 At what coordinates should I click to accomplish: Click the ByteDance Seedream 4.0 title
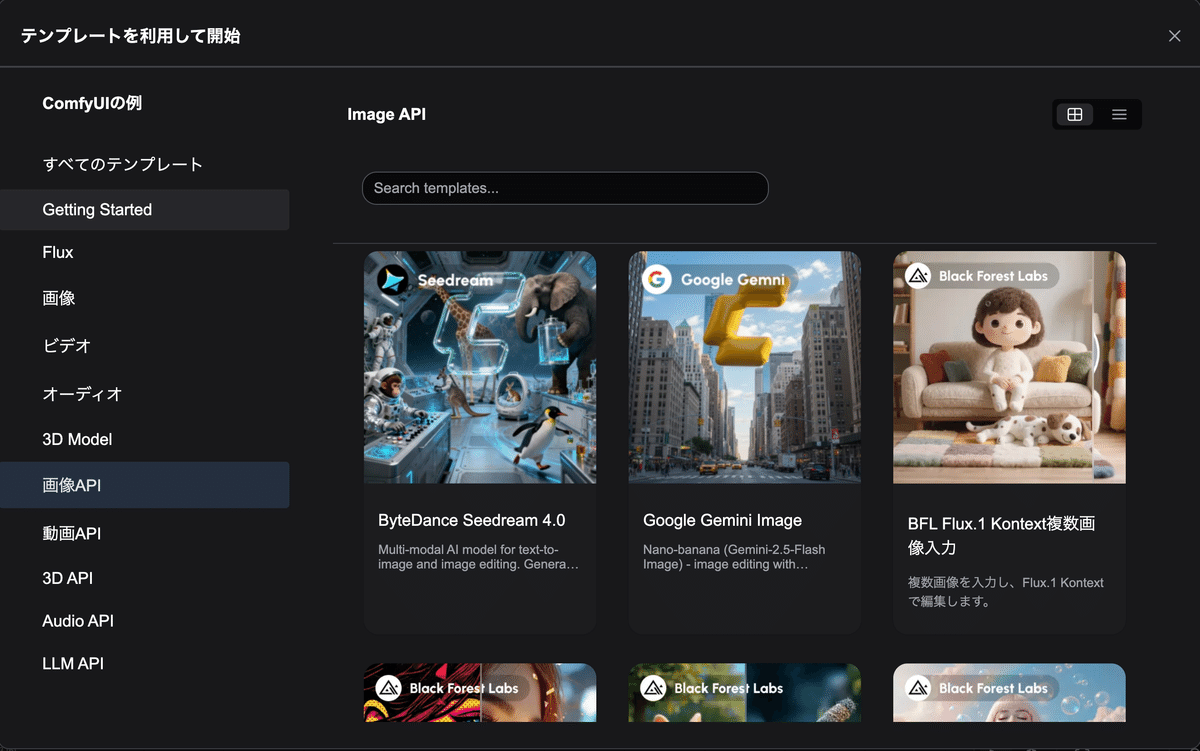click(472, 521)
